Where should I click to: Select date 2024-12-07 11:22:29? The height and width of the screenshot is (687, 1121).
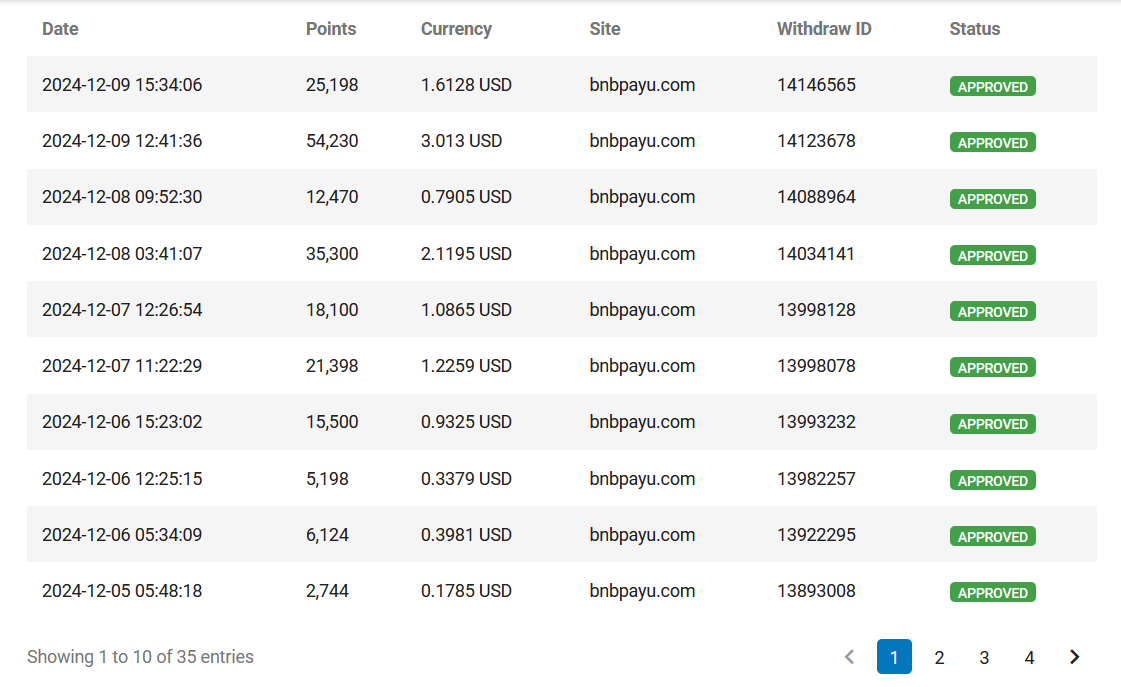[x=122, y=366]
